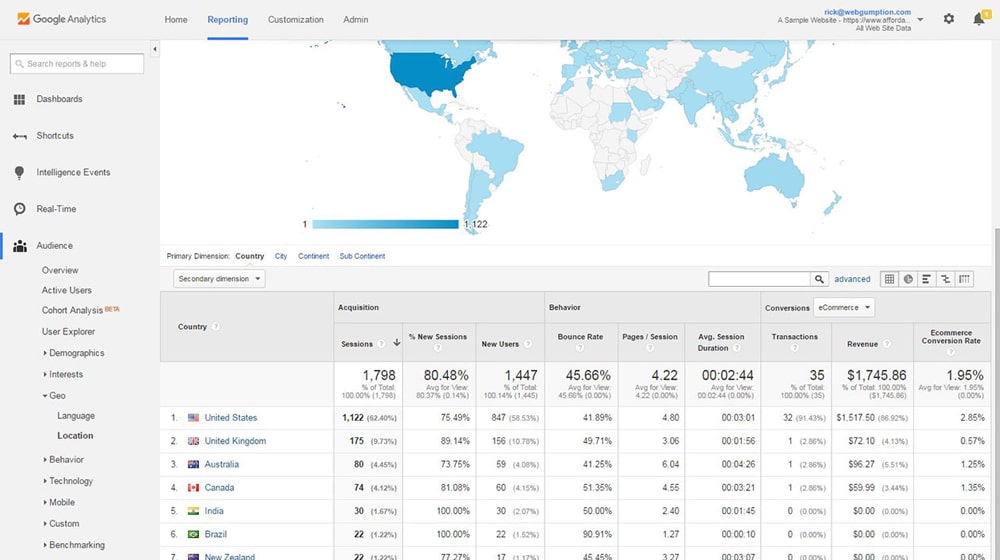Screen dimensions: 1000x560
Task: Collapse the Geo section in the sidebar
Action: [x=56, y=395]
